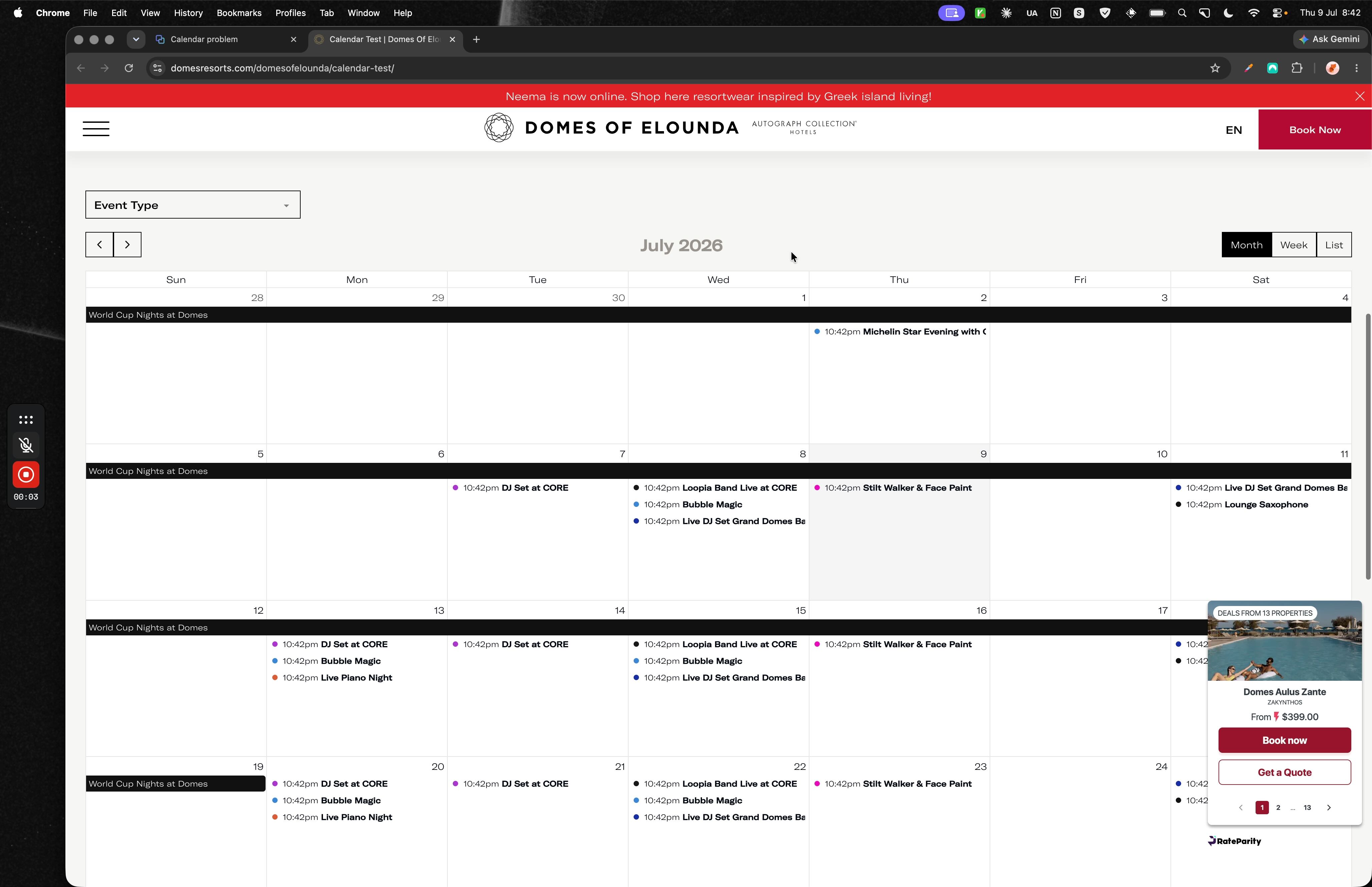
Task: Open Bubble Magic event on July 20
Action: [x=357, y=801]
